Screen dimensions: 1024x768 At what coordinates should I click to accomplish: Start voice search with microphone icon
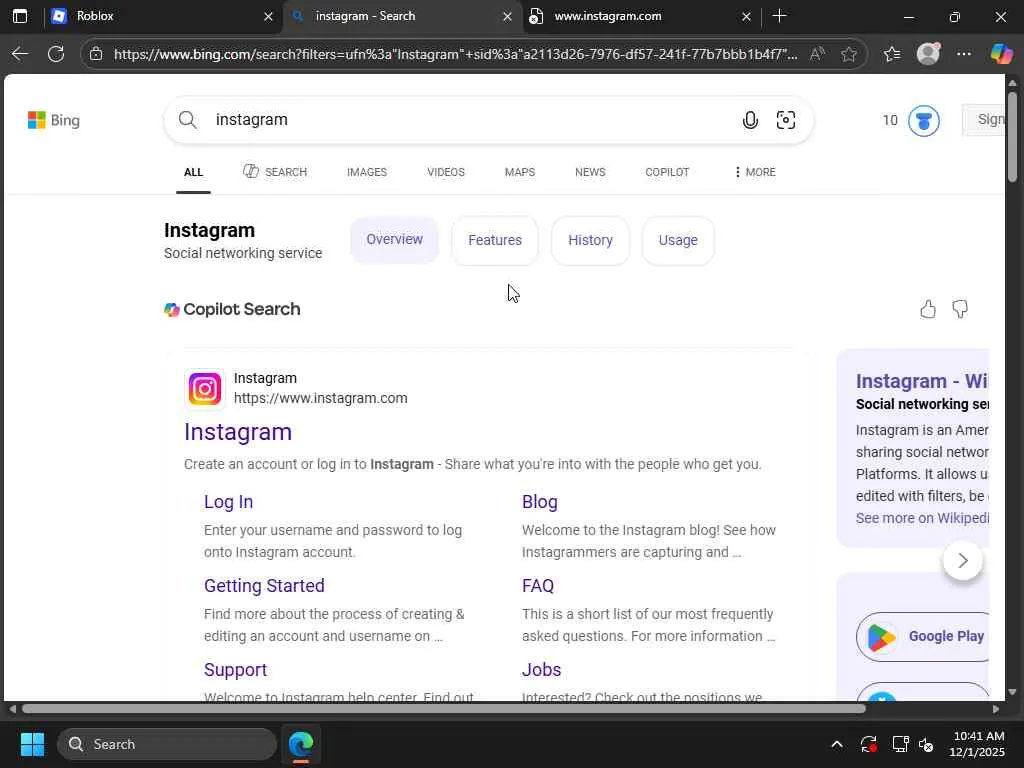click(750, 120)
